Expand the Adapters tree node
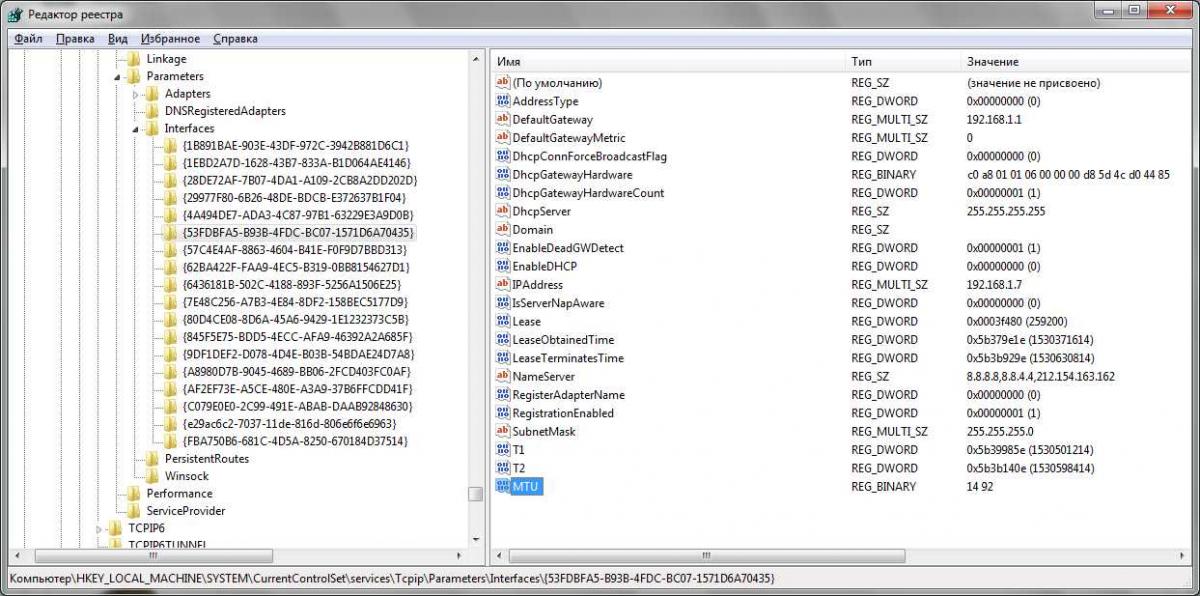The width and height of the screenshot is (1200, 596). [x=136, y=94]
